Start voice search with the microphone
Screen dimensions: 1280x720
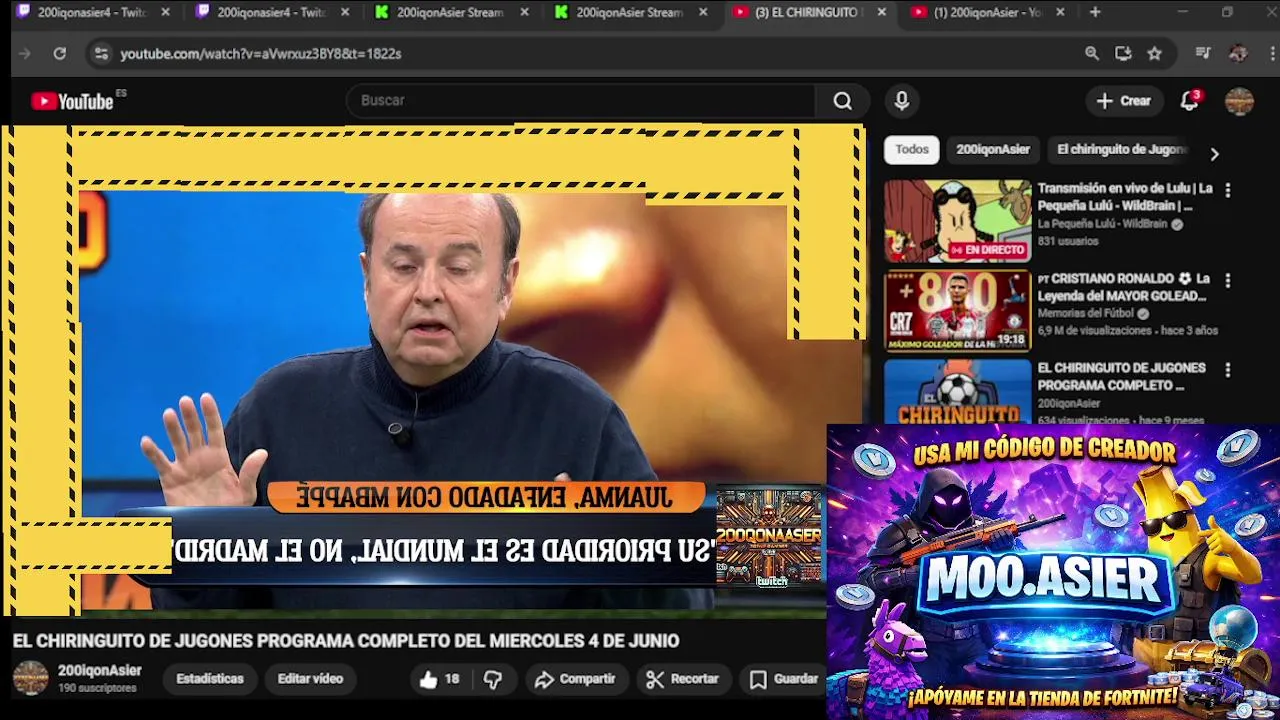[902, 101]
